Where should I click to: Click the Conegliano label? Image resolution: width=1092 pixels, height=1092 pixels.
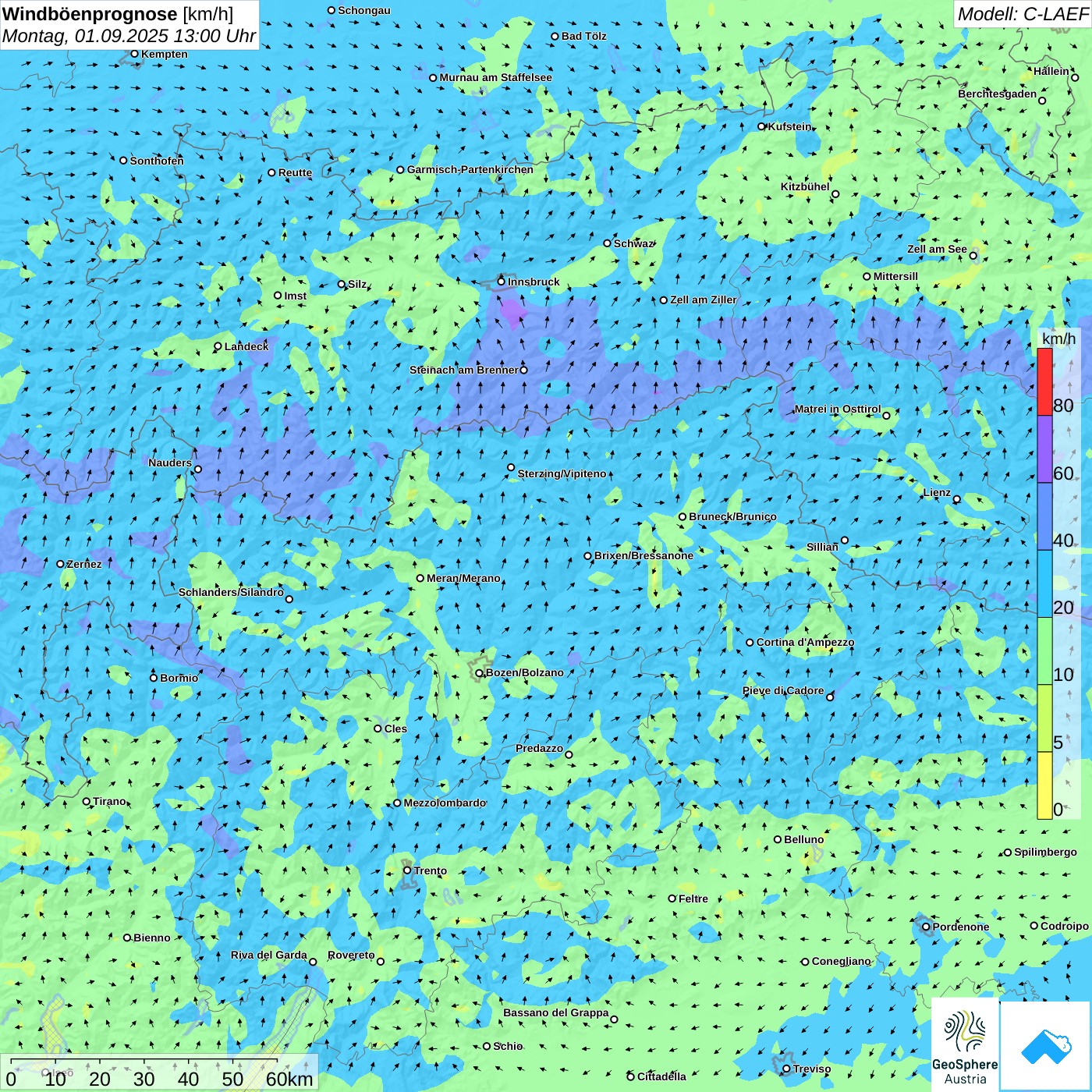tap(841, 961)
